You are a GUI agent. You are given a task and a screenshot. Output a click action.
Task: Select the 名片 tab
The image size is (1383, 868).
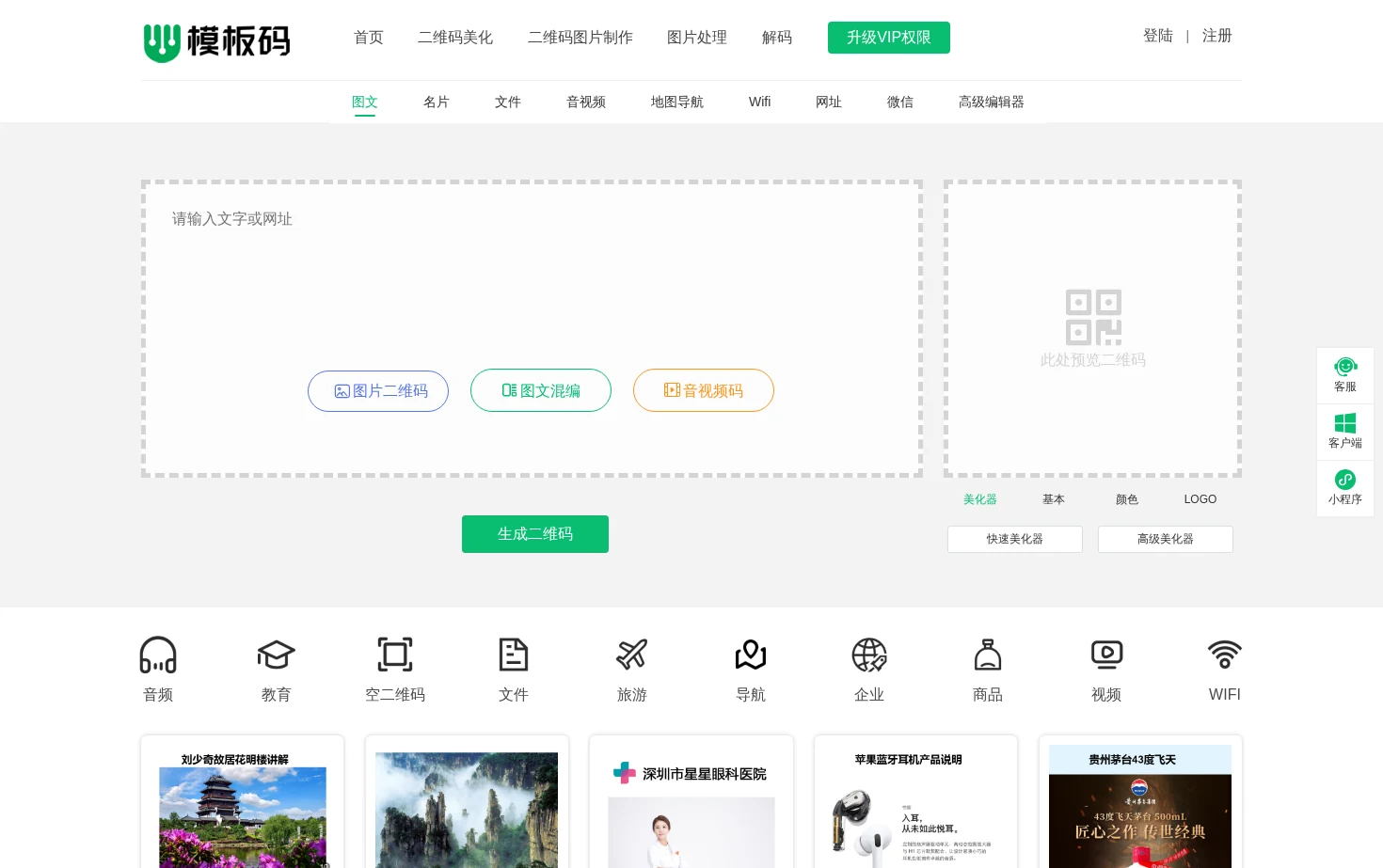coord(437,103)
